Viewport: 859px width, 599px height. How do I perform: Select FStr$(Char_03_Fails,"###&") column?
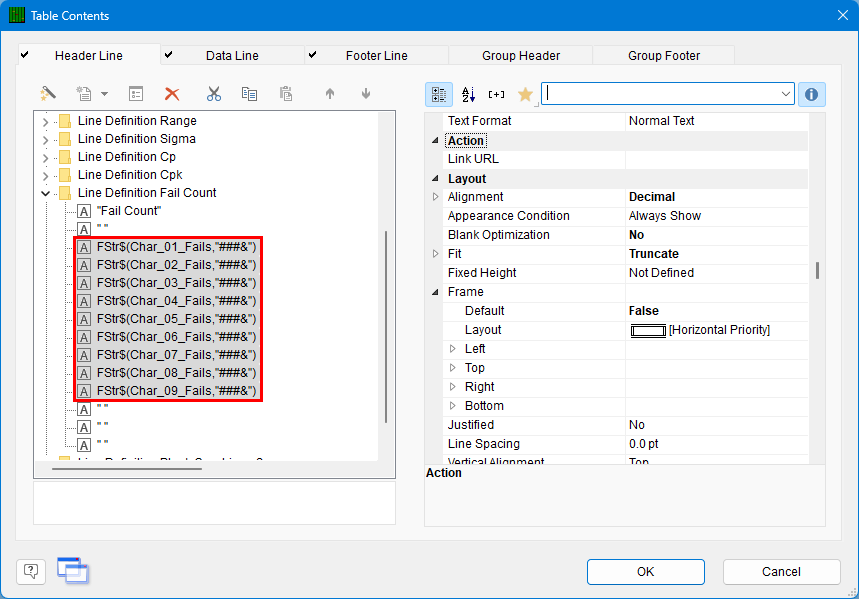point(176,283)
